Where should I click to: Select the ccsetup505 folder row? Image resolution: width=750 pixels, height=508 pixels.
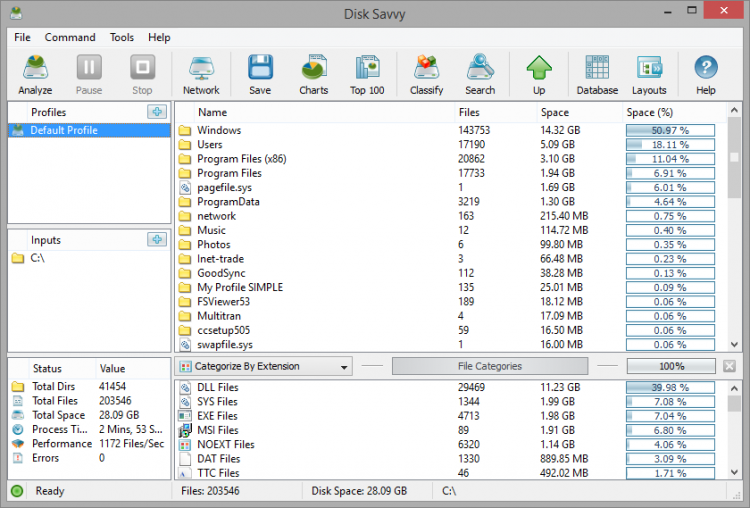coord(450,331)
